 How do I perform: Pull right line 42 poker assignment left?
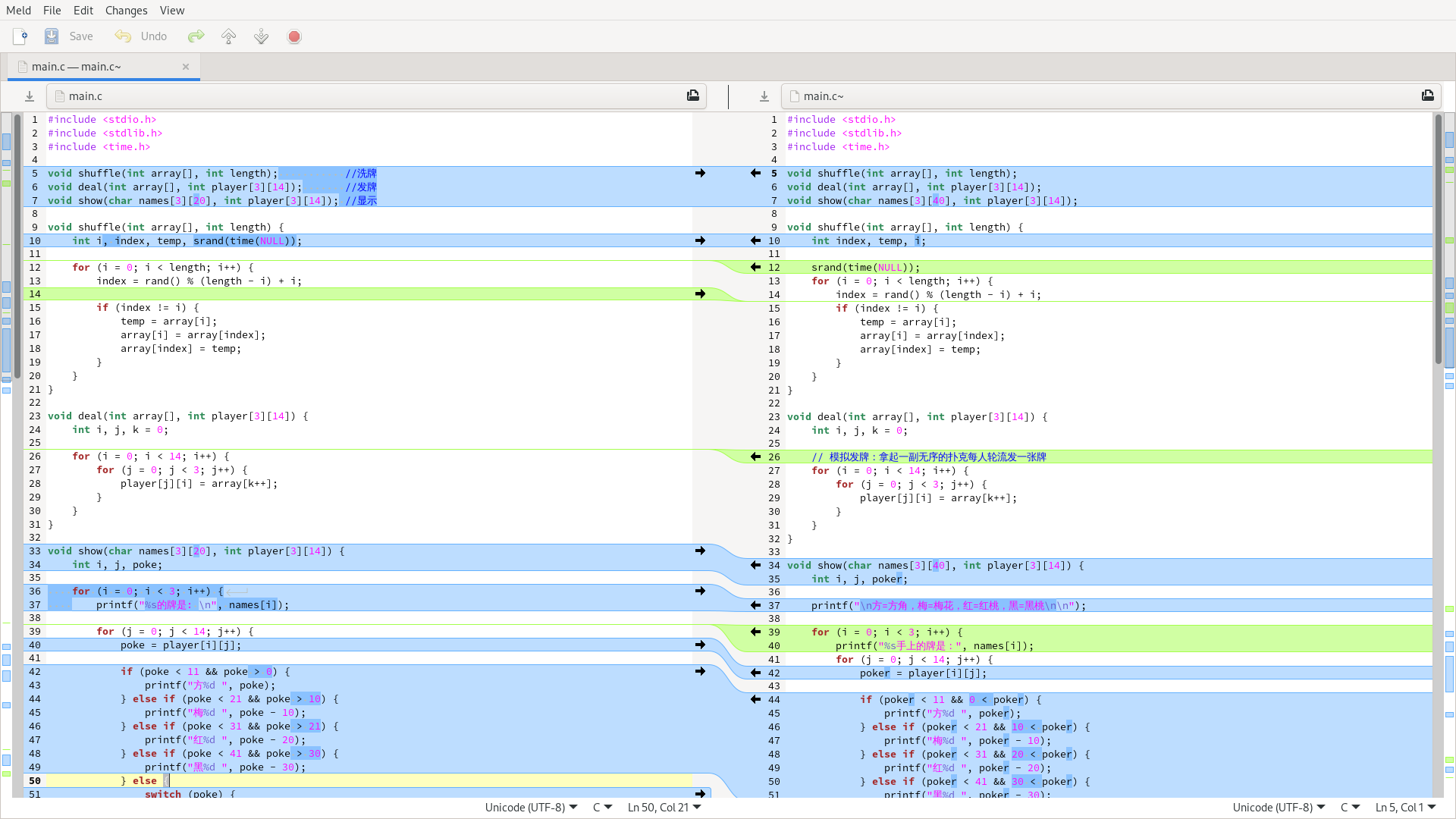point(755,673)
